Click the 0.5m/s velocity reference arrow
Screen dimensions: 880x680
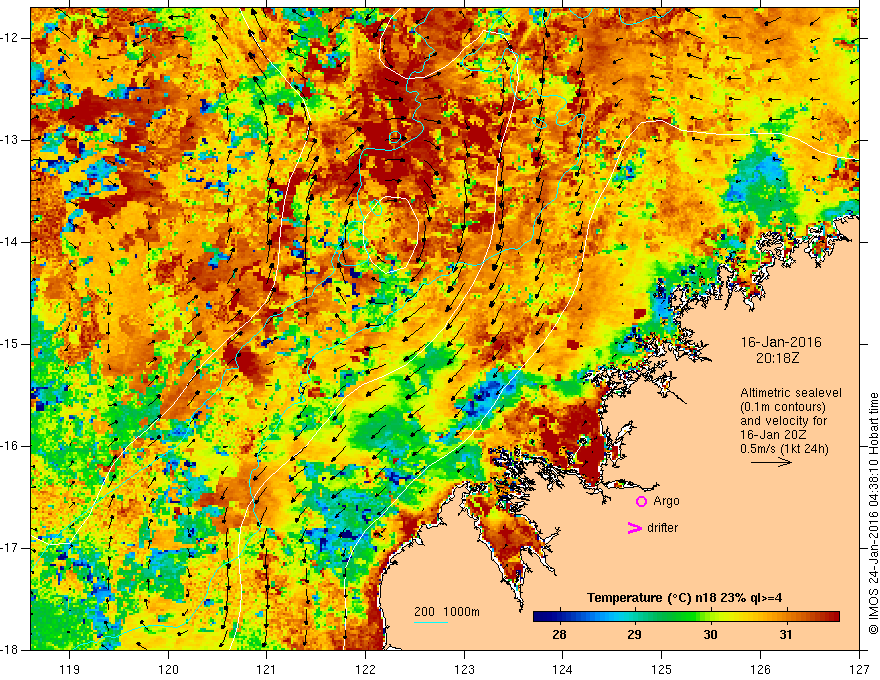point(772,462)
